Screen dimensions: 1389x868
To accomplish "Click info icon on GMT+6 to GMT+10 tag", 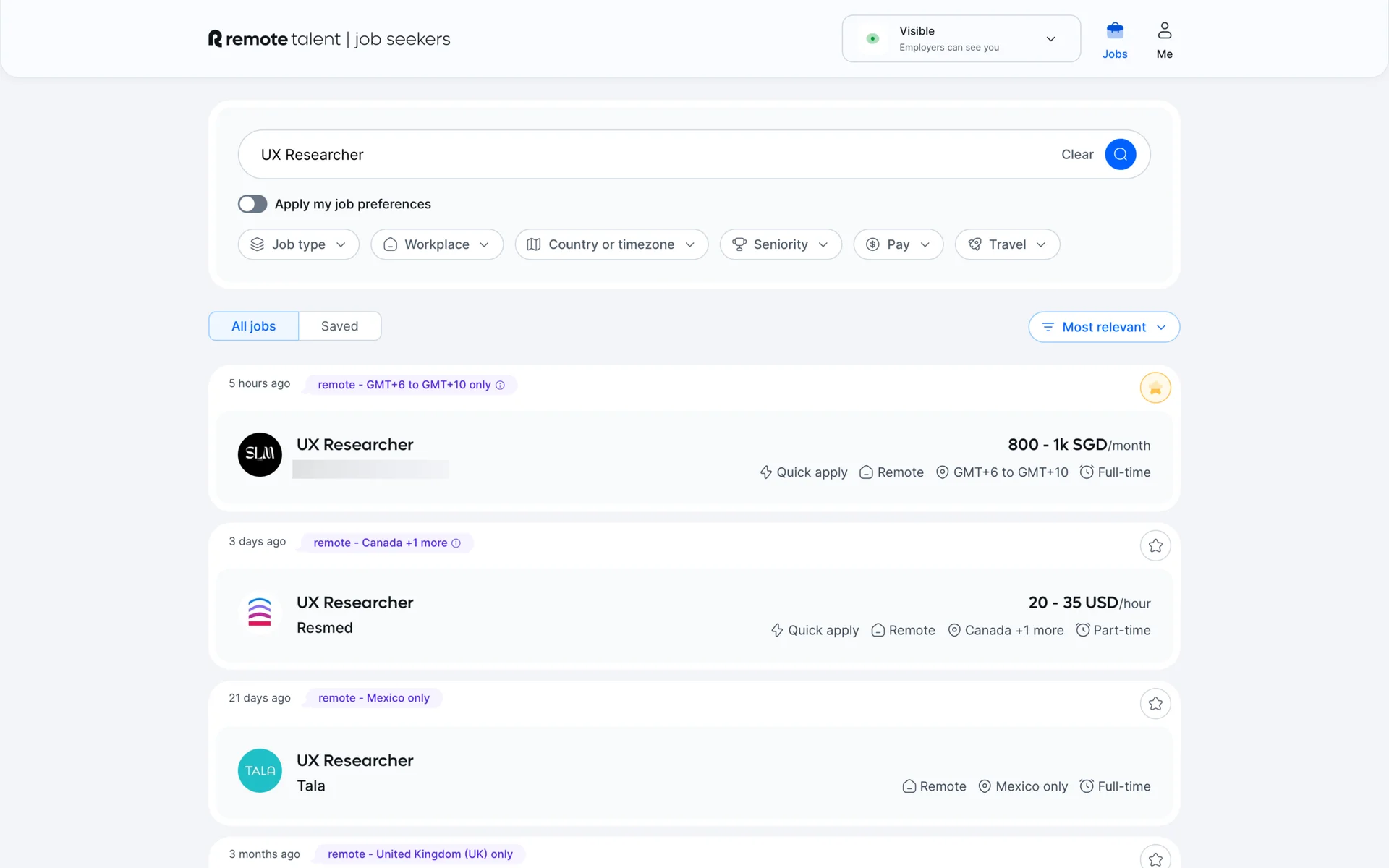I will [500, 385].
